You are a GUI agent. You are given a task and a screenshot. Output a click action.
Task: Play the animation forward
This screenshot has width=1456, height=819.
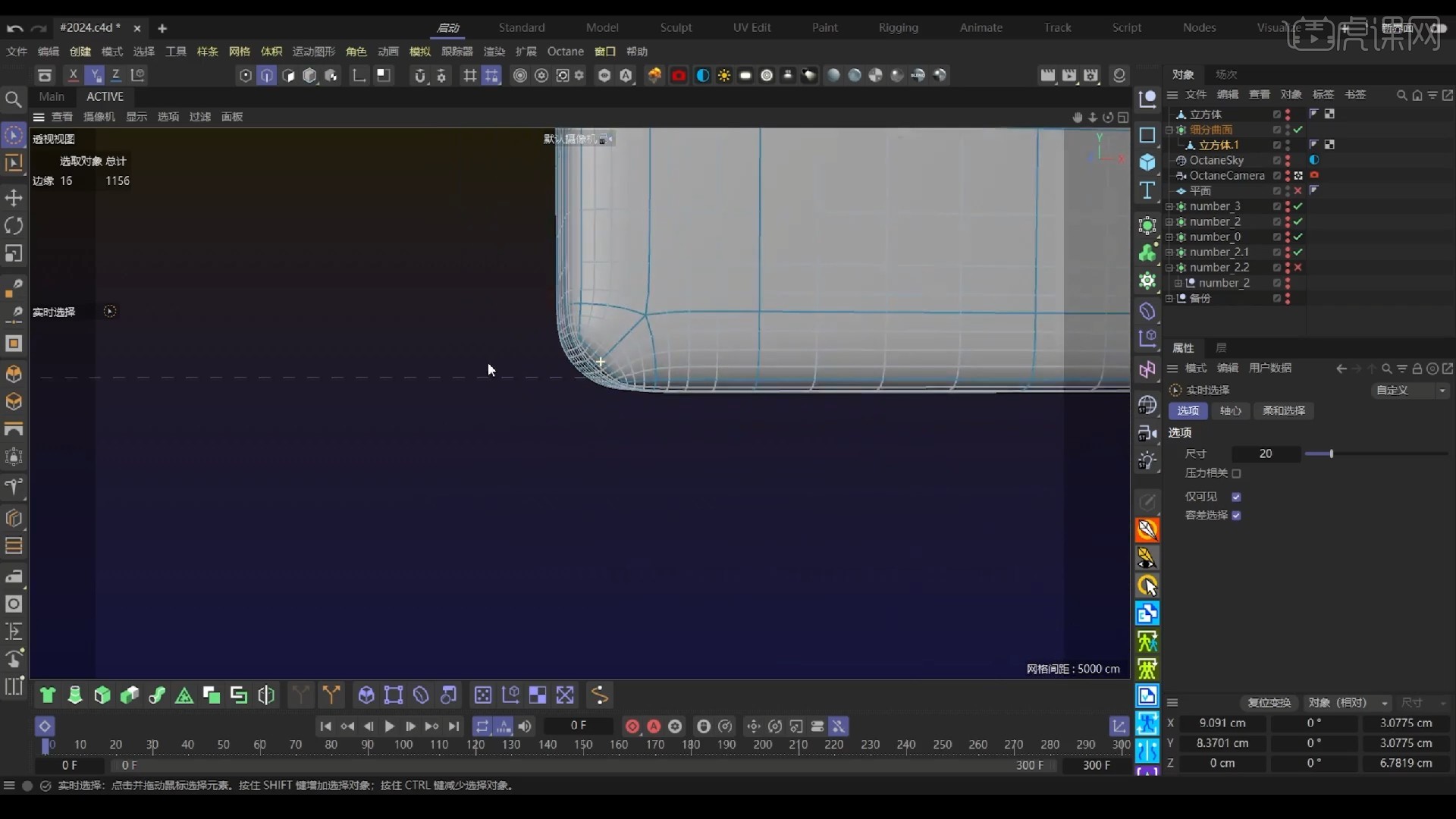point(389,726)
